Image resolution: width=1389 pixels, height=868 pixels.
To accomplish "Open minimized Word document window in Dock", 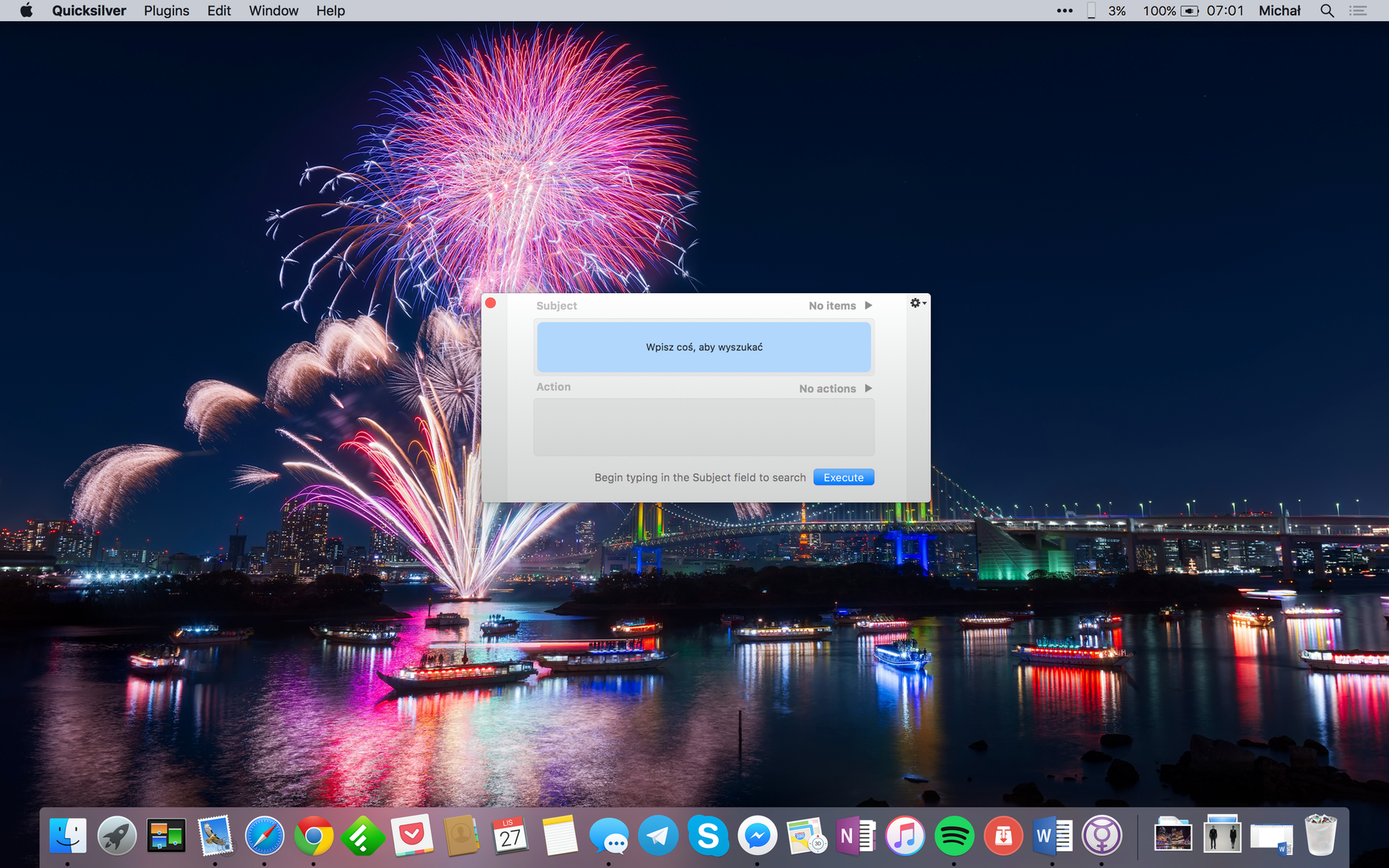I will (x=1272, y=838).
